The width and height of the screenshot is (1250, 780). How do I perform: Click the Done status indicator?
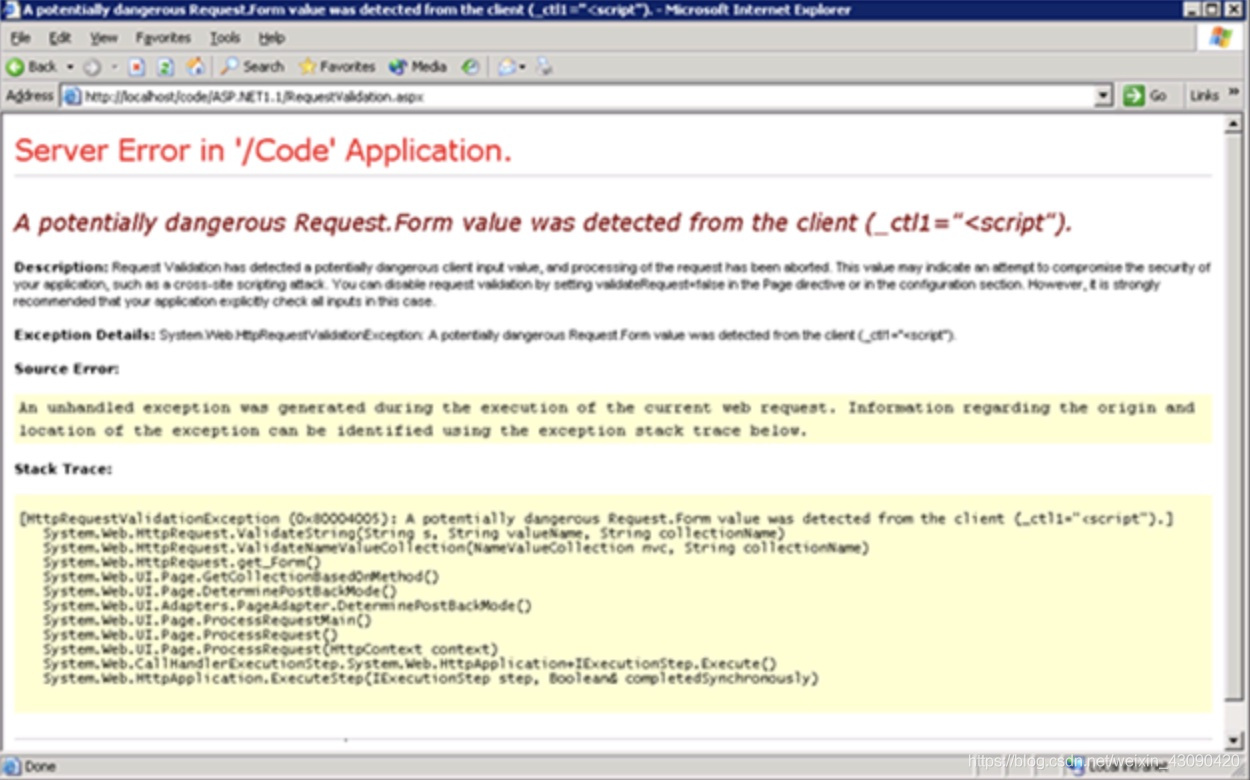(38, 767)
